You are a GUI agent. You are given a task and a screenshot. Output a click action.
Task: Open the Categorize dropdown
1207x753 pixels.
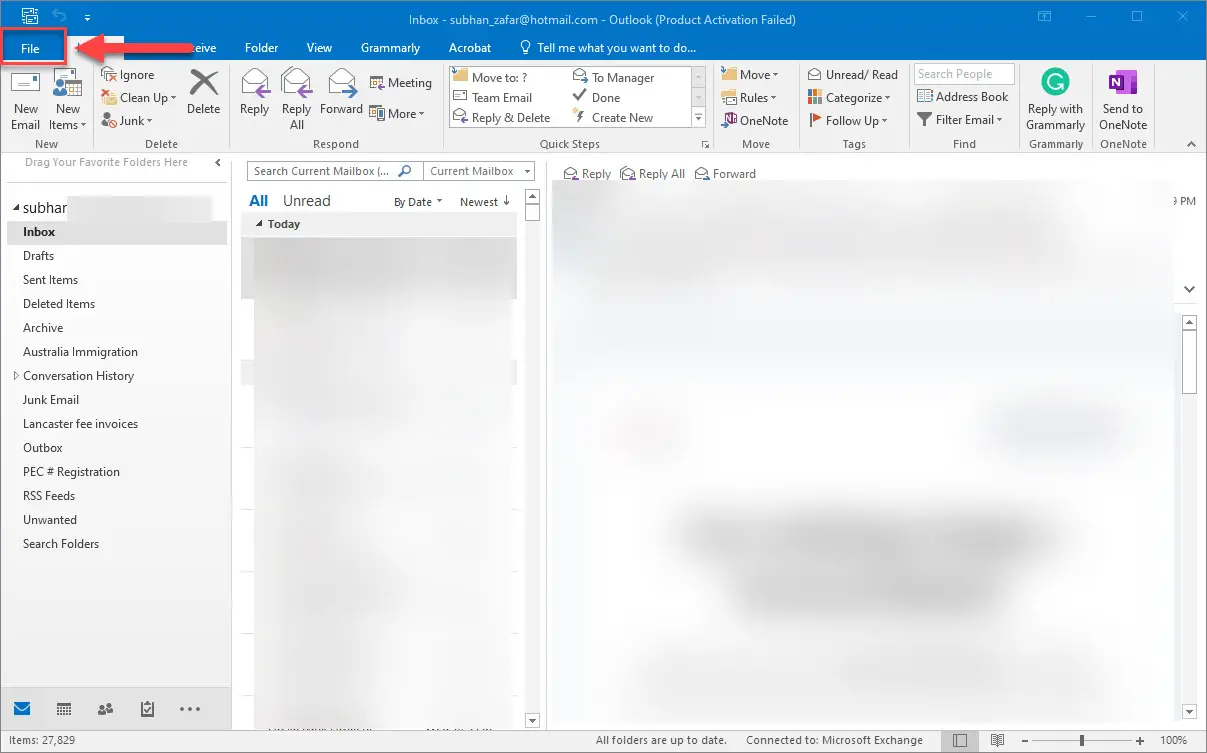(849, 98)
